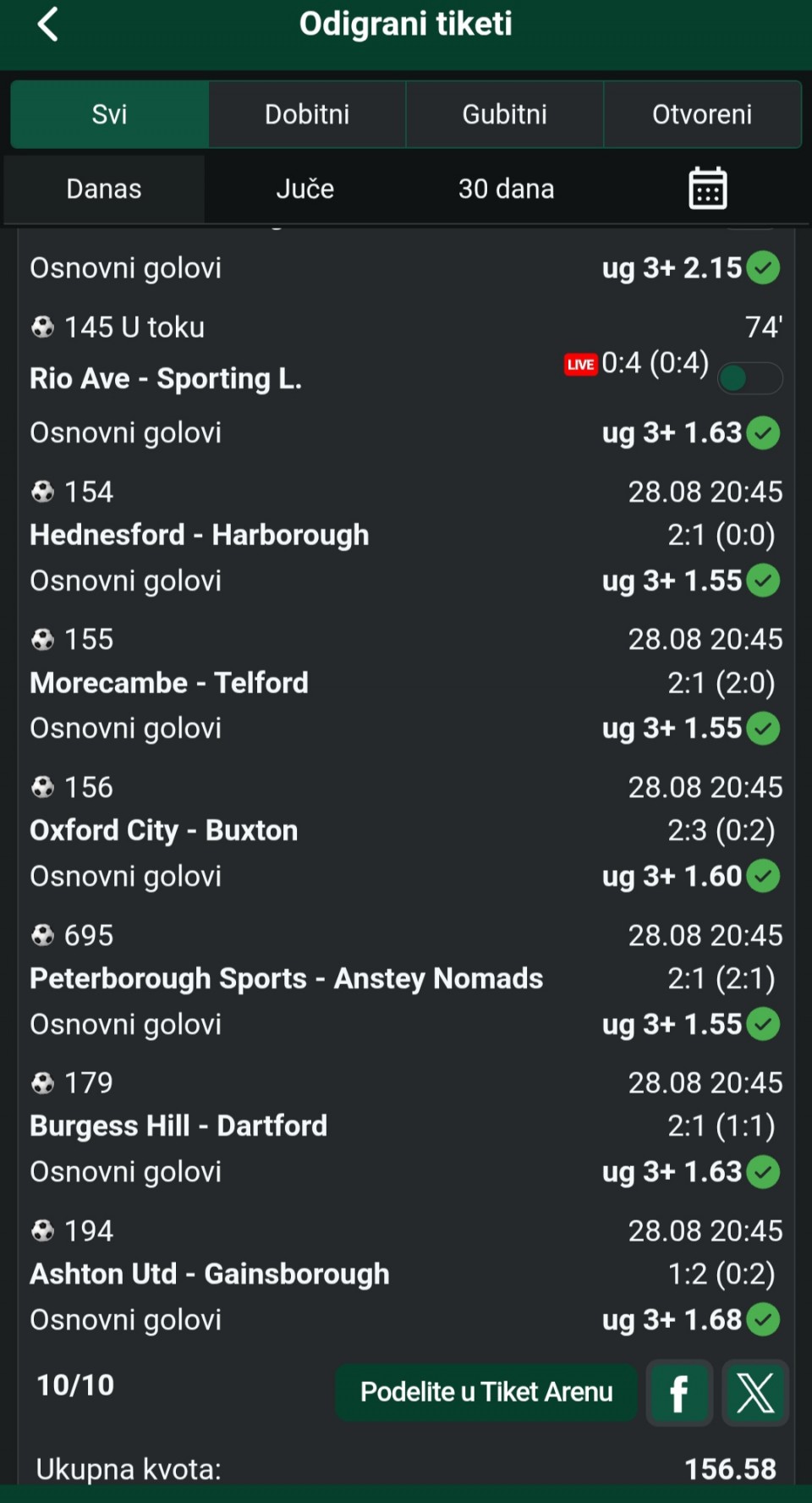
Task: Toggle the Rio Ave live match switch
Action: tap(750, 378)
